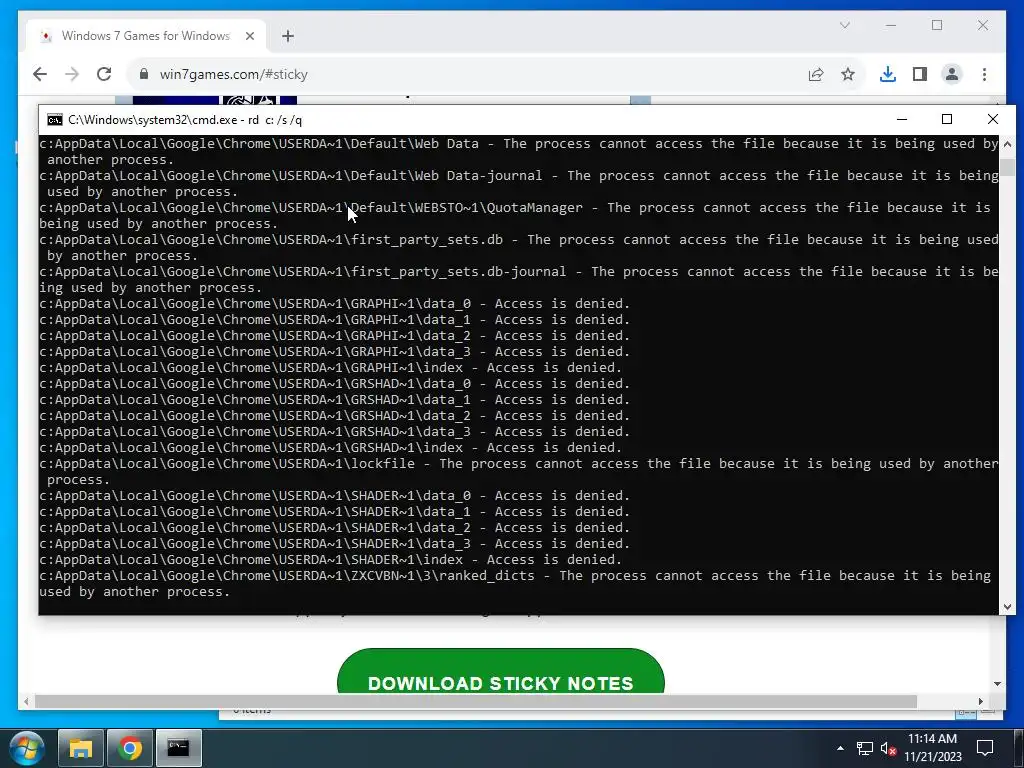
Task: Open Chrome three-dot menu
Action: coord(984,74)
